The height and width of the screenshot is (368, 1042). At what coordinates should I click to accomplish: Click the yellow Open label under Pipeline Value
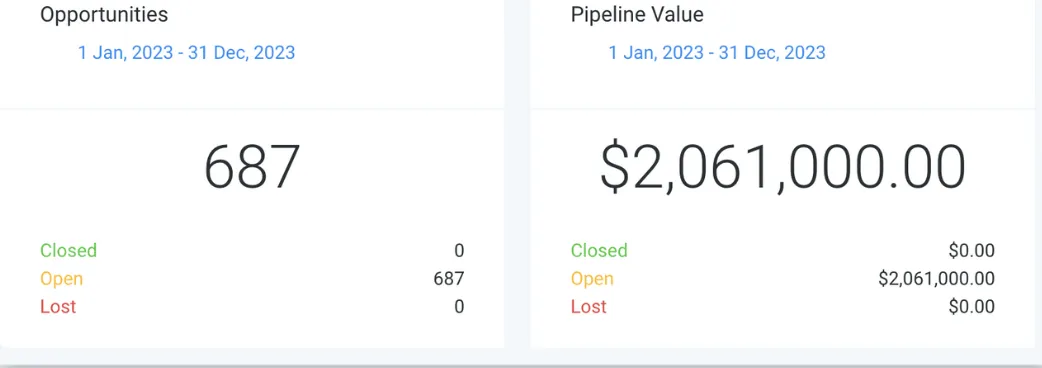pos(592,279)
